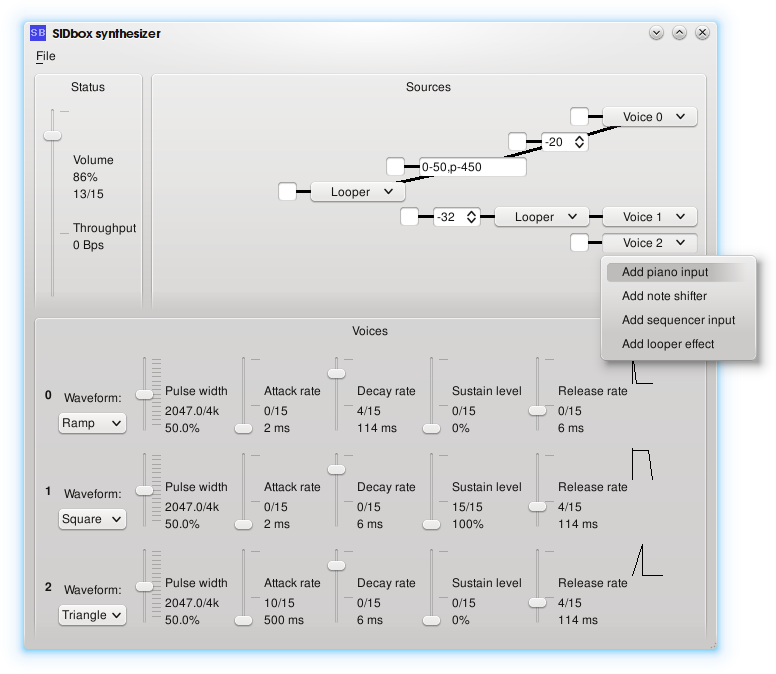Click voice 1 Square waveform selector

(x=92, y=519)
